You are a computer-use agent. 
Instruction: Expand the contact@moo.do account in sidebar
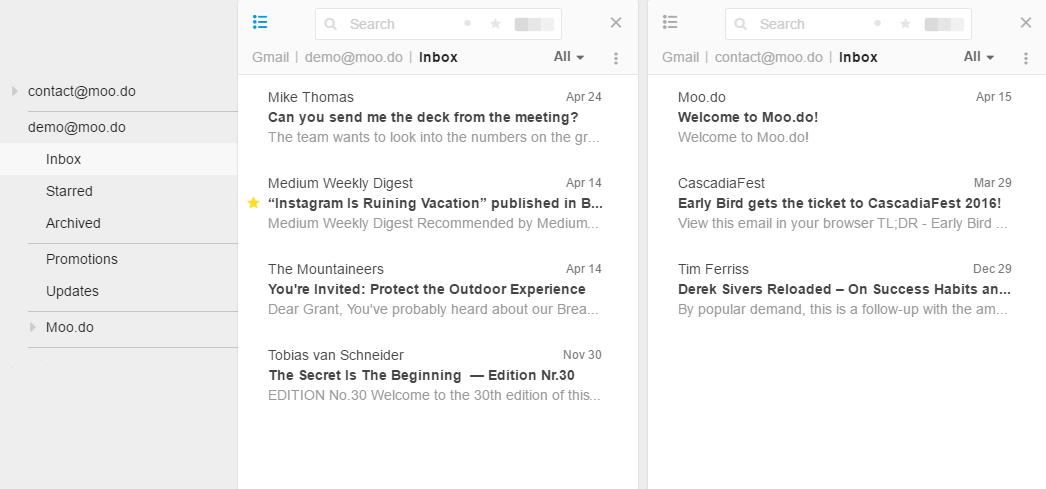[15, 91]
